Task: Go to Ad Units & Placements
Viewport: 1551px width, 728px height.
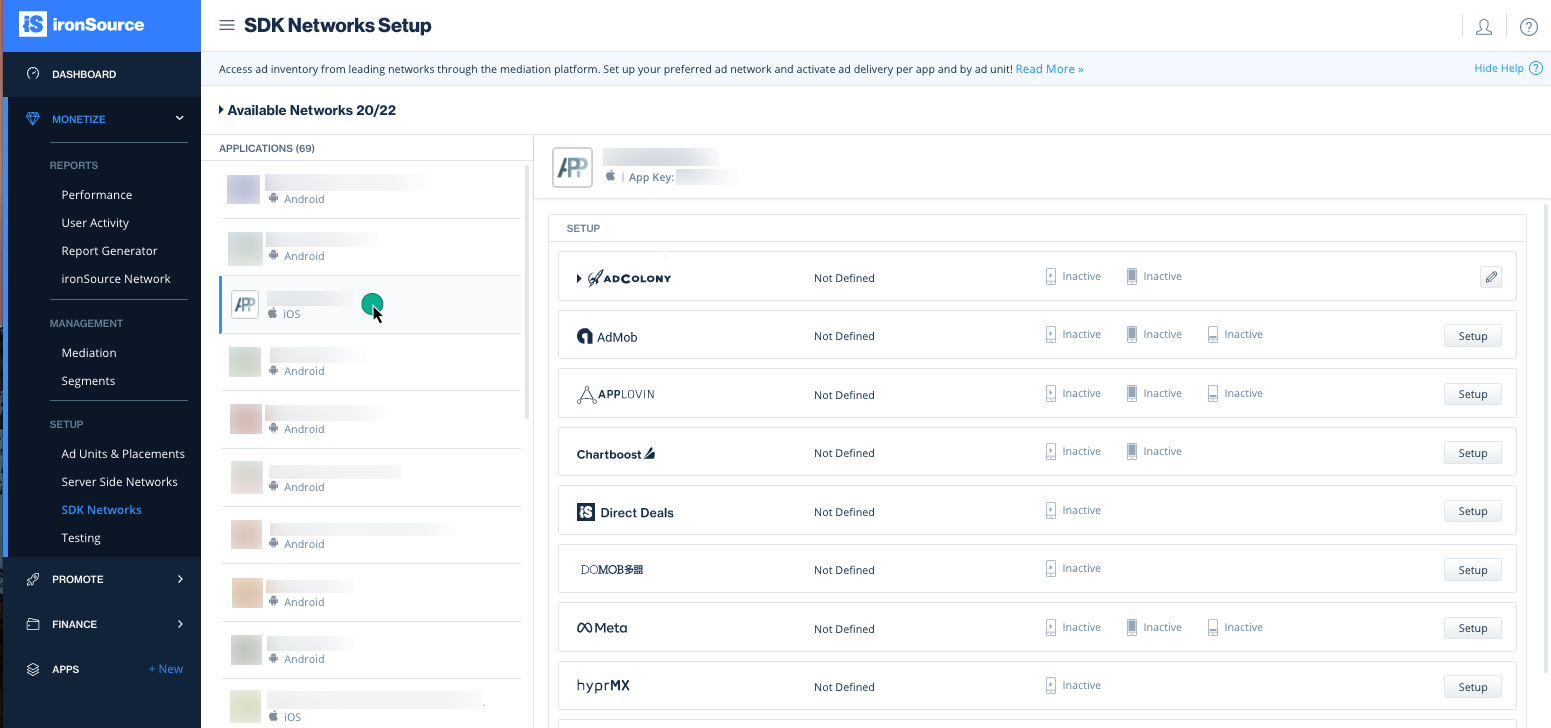Action: tap(123, 454)
